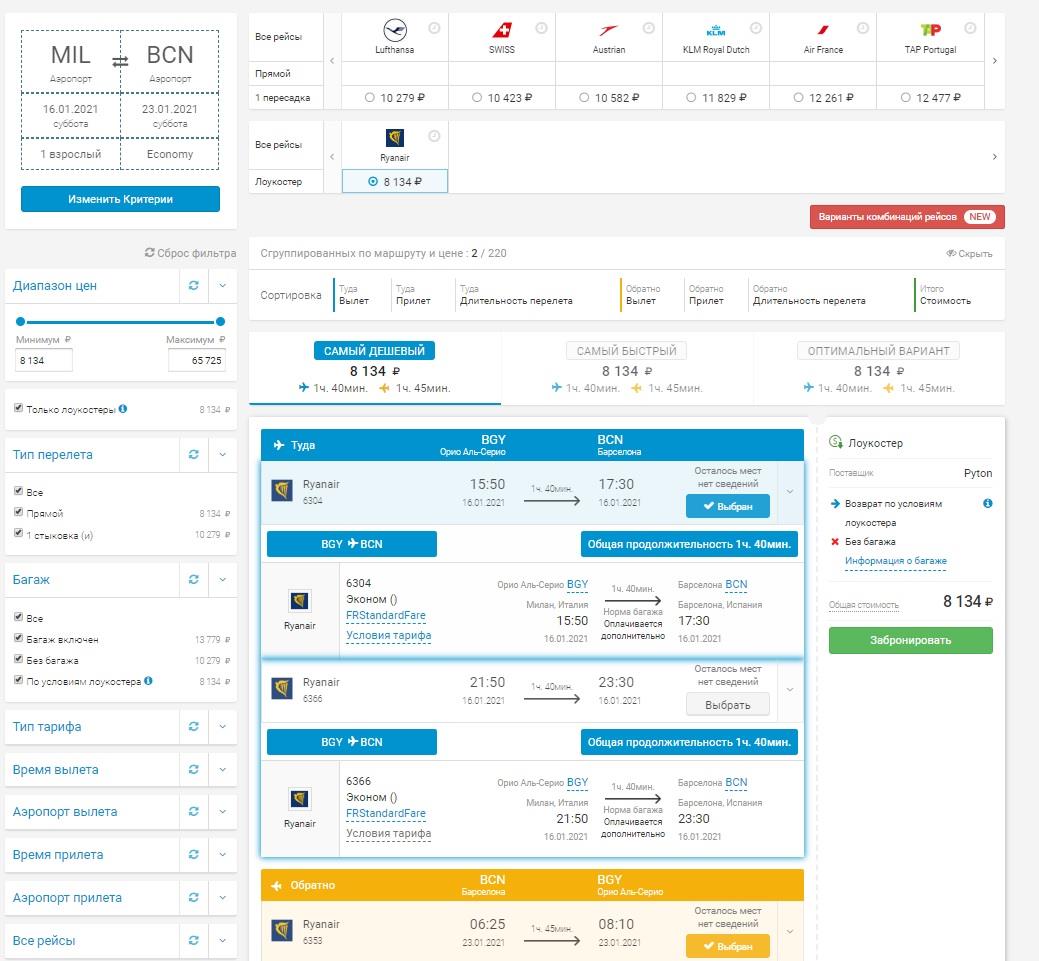Reset the Тип перелета filter refresh icon
Image resolution: width=1039 pixels, height=961 pixels.
tap(193, 455)
